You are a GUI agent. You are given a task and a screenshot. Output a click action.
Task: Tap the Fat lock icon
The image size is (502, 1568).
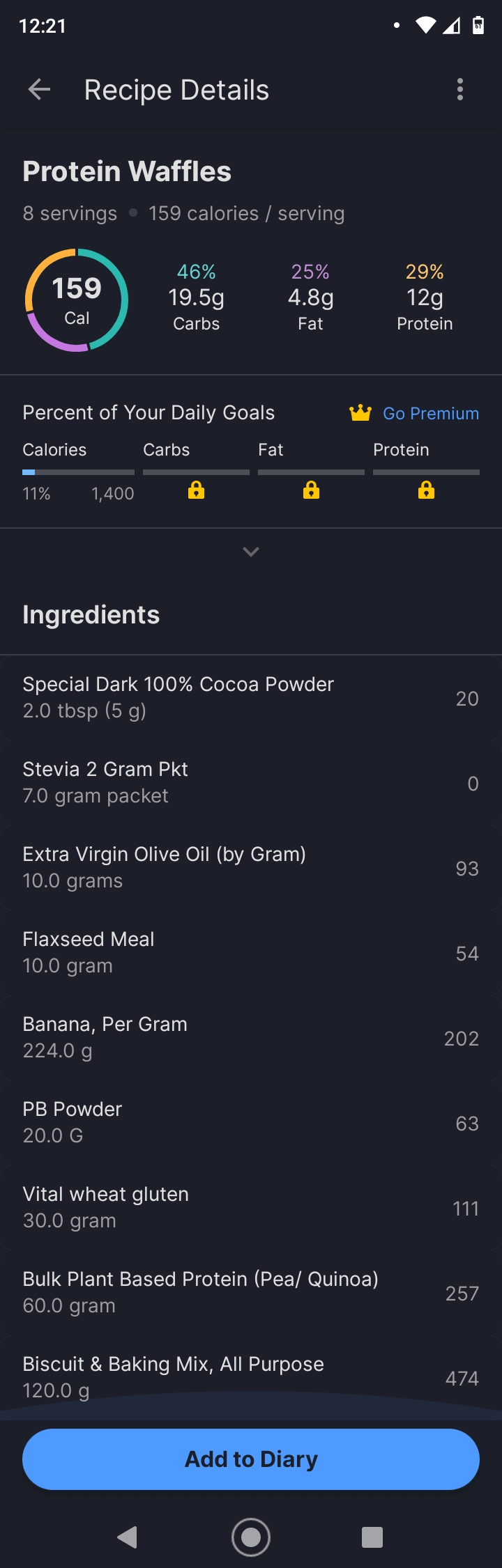click(x=311, y=490)
